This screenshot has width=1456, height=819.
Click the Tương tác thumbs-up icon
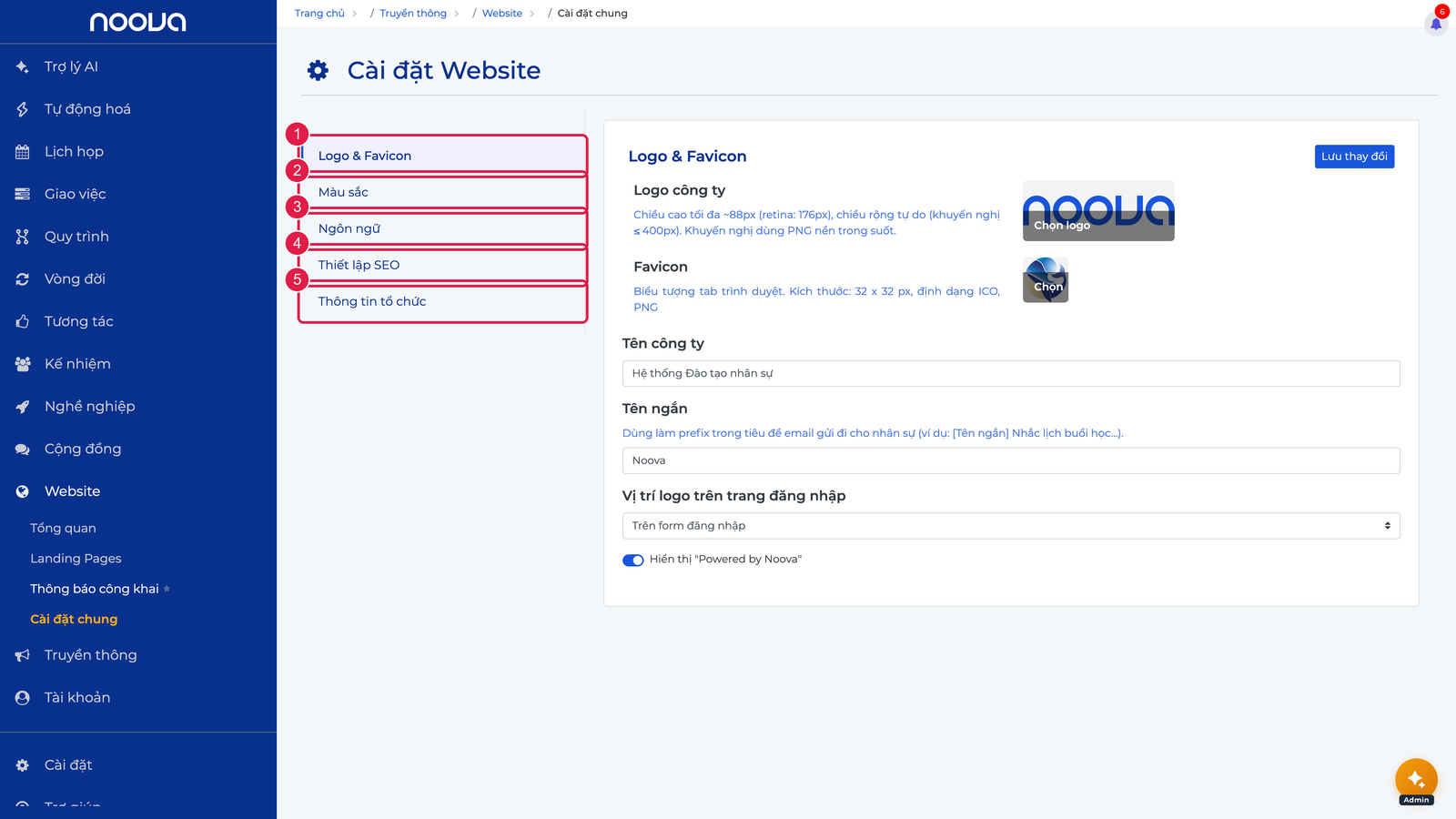click(x=22, y=321)
